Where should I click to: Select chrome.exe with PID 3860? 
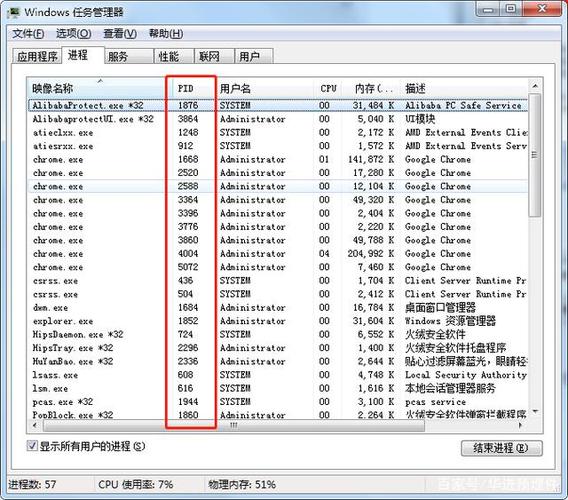point(278,240)
